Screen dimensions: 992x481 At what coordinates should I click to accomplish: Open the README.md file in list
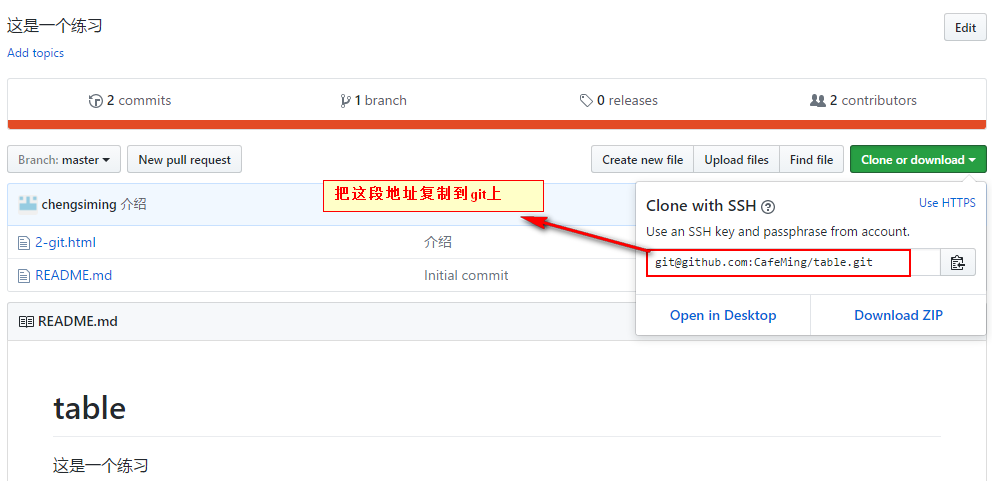[73, 275]
